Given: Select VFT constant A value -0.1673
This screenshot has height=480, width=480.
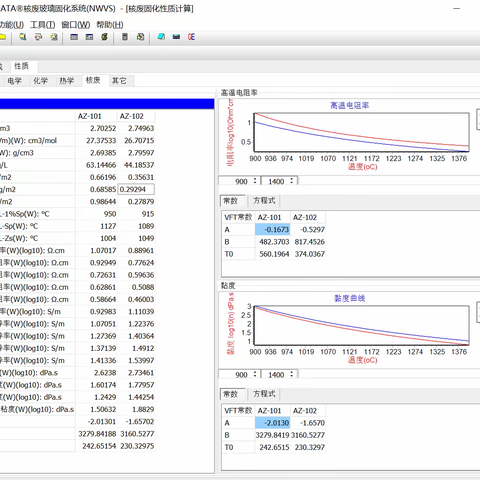Looking at the screenshot, I should 273,230.
